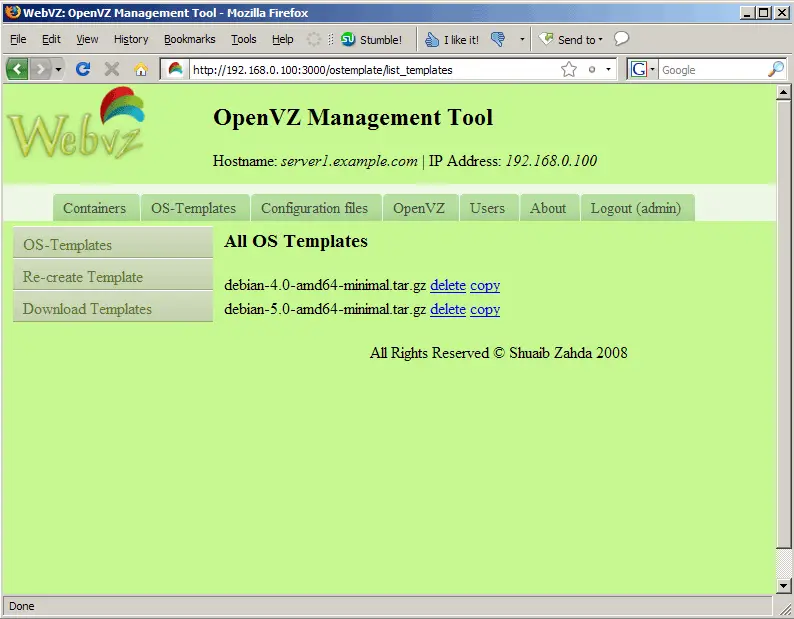Click the vertical scrollbar thumb
794x619 pixels.
click(783, 324)
